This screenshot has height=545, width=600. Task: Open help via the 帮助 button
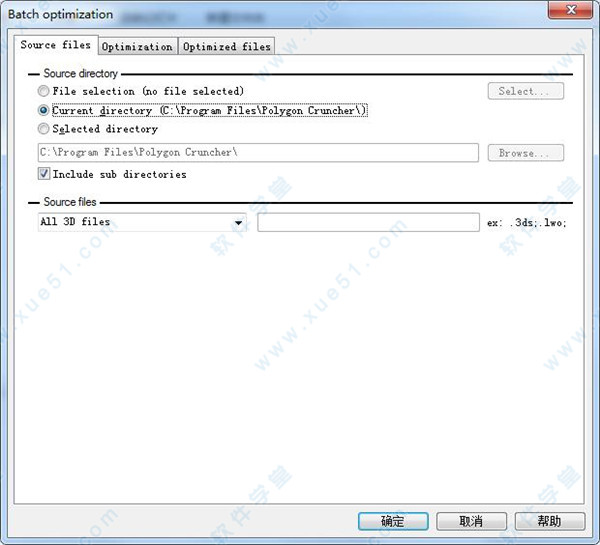pyautogui.click(x=550, y=521)
